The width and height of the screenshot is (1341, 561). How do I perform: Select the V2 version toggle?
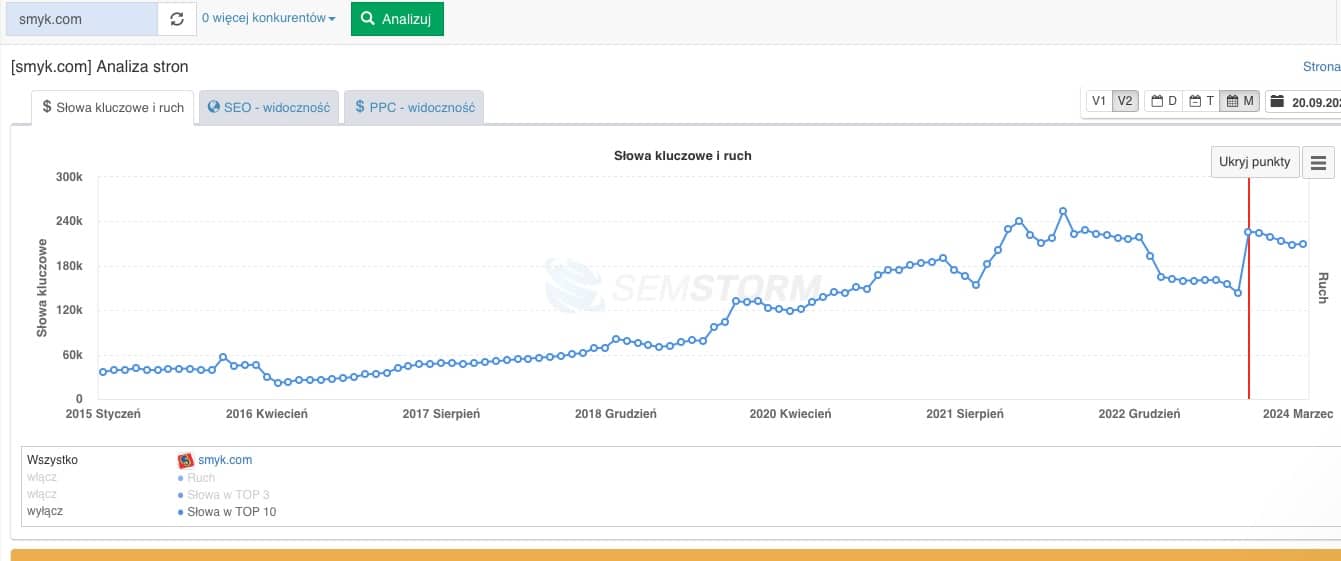pyautogui.click(x=1125, y=101)
